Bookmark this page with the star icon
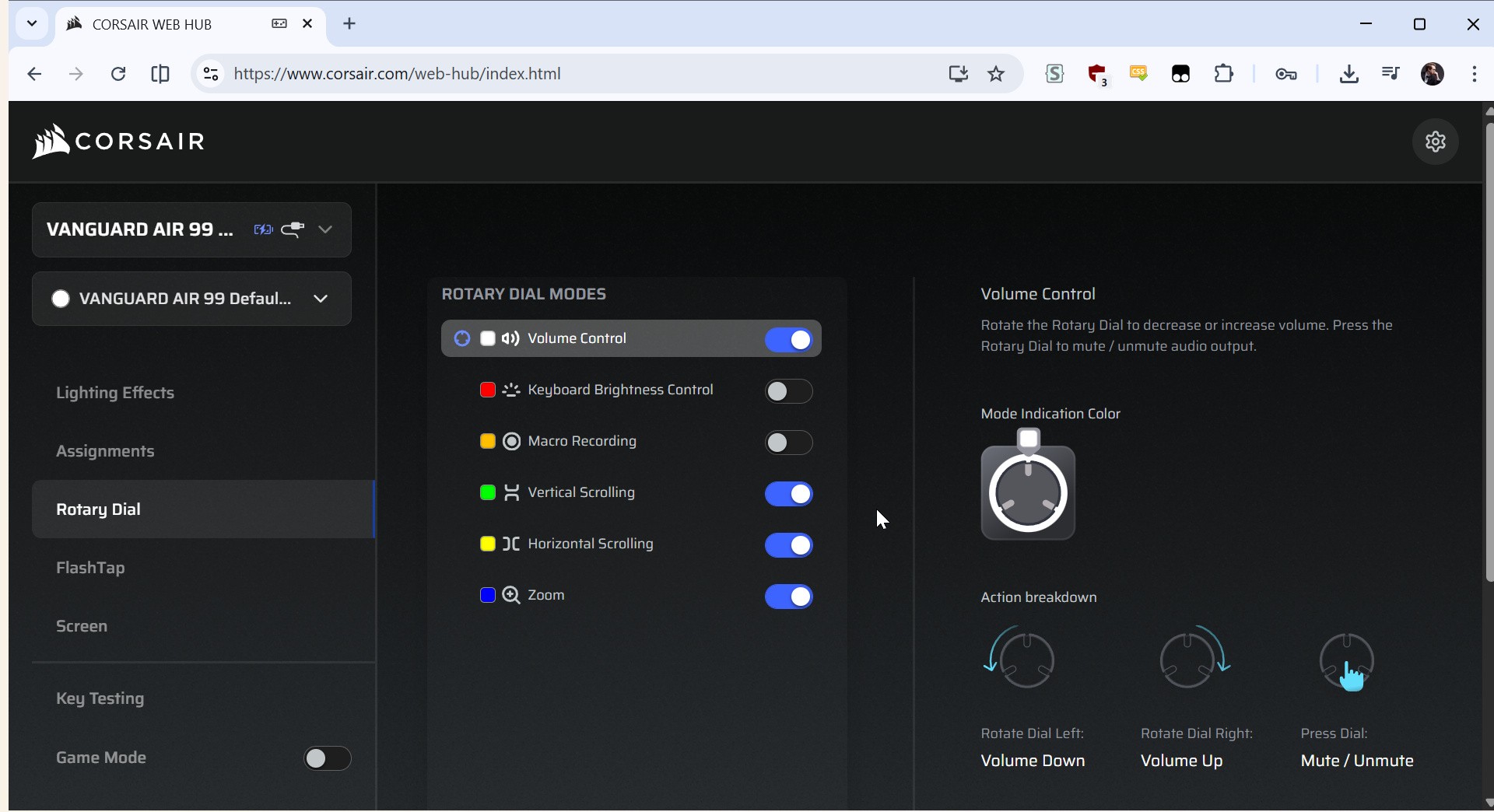This screenshot has width=1494, height=812. click(996, 74)
